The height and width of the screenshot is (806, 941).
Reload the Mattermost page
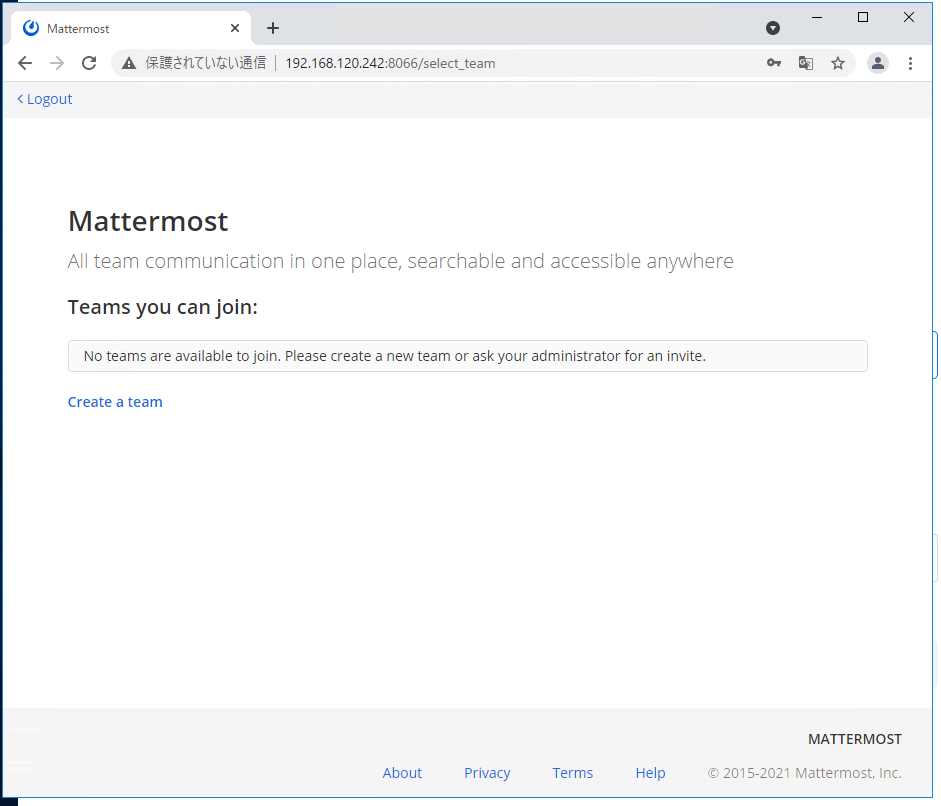(89, 63)
